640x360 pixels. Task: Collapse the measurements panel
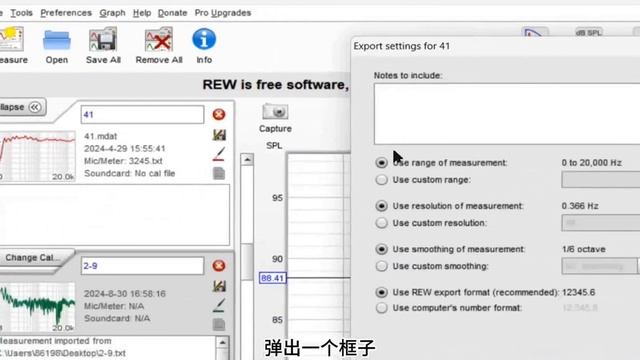22,107
